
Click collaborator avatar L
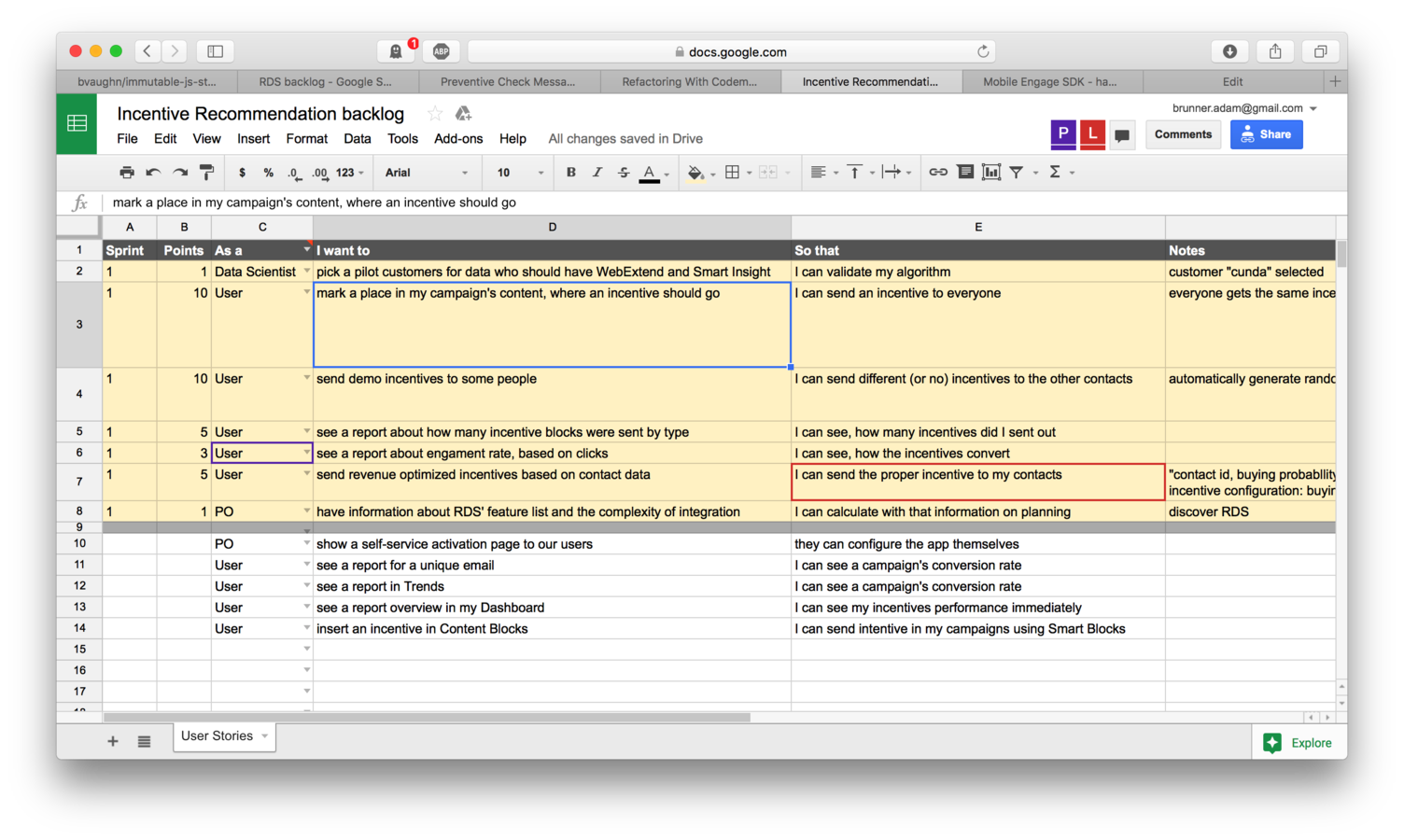click(x=1092, y=134)
